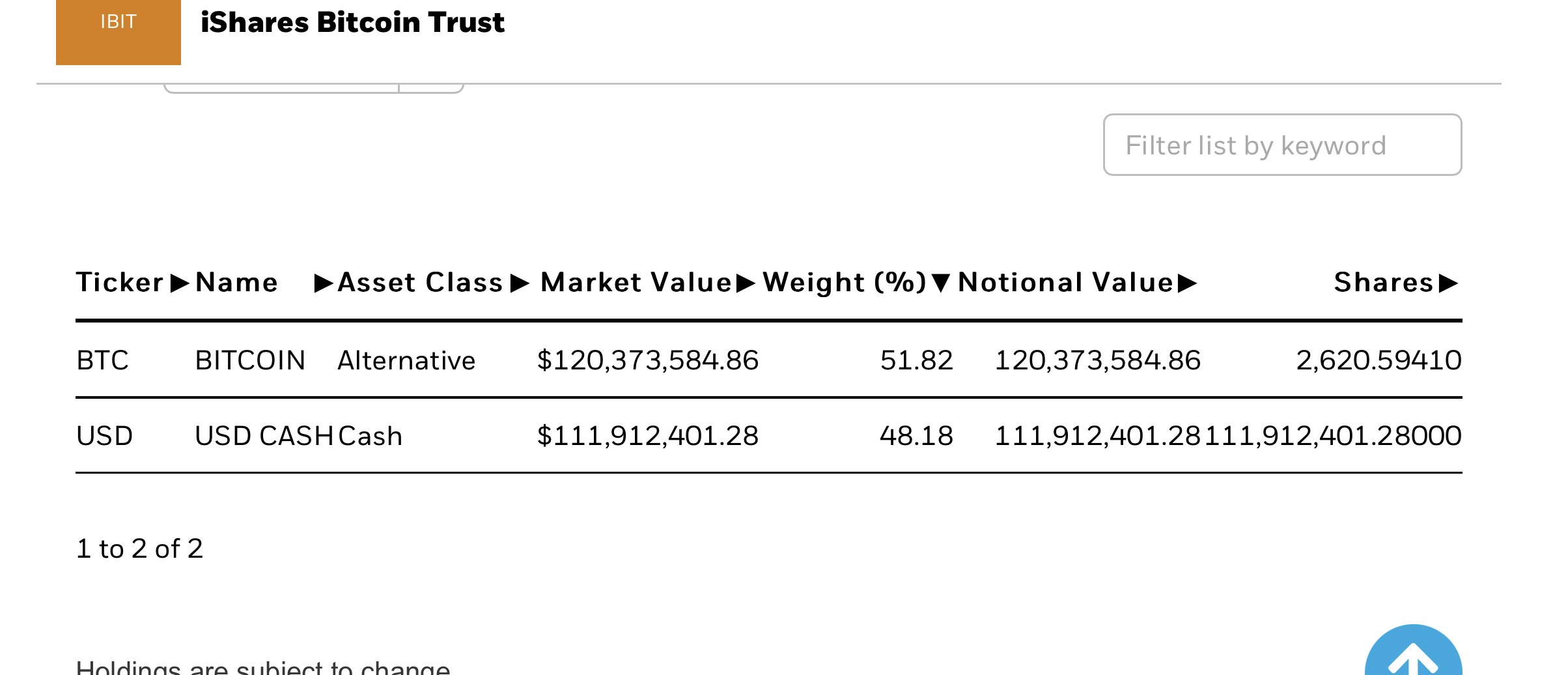Click the Alternative asset class cell
Screen dimensions: 1568x675
406,360
